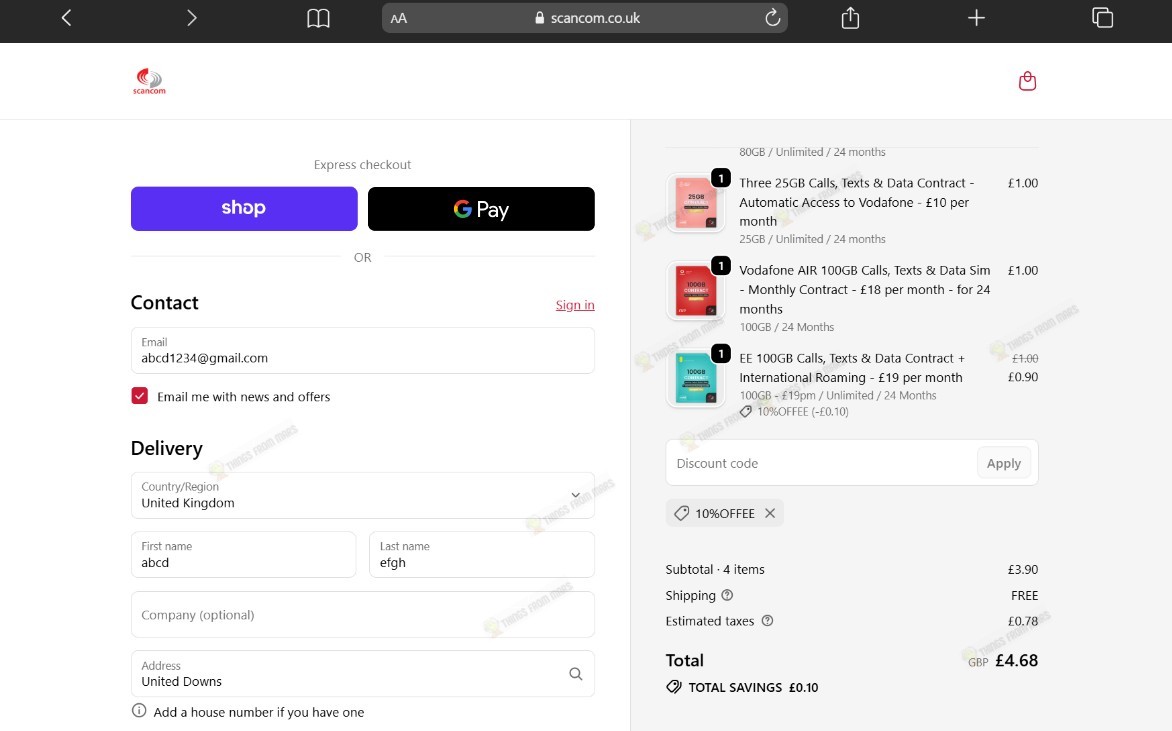Click the quantity badge on the Three 25GB item
This screenshot has width=1172, height=731.
point(721,178)
